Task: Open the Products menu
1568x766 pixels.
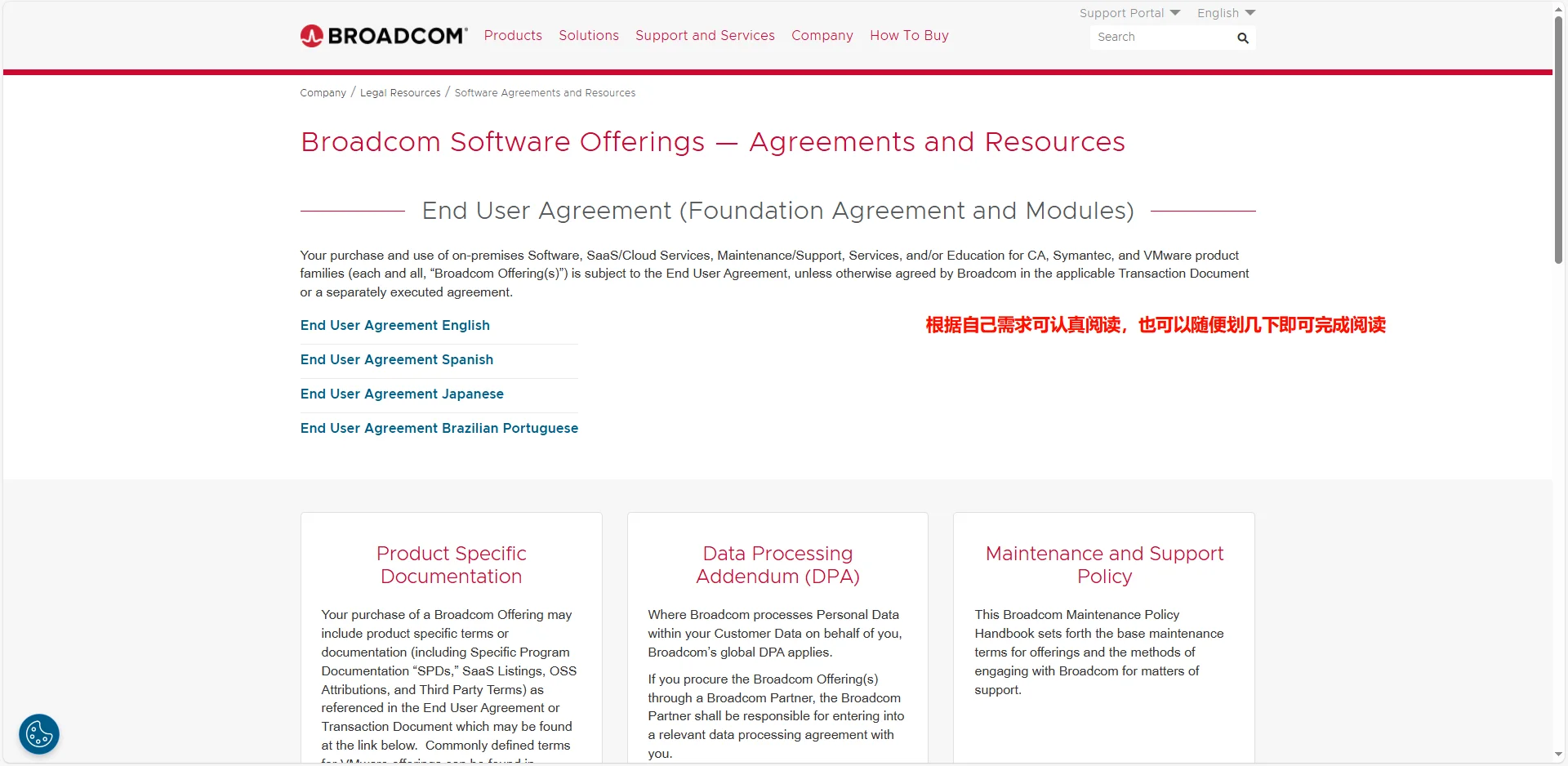Action: (x=513, y=36)
